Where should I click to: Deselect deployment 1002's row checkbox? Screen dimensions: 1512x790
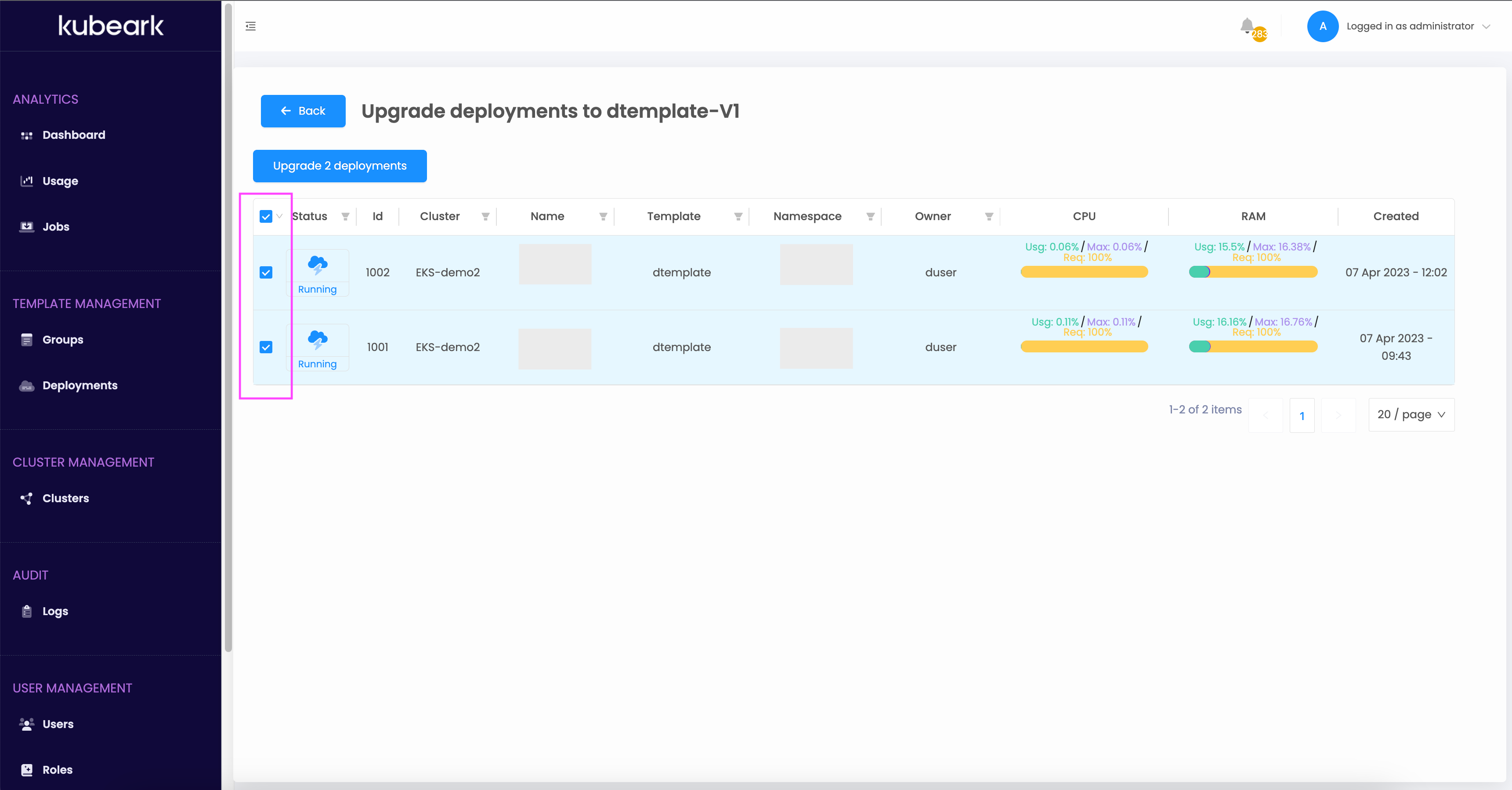[266, 272]
